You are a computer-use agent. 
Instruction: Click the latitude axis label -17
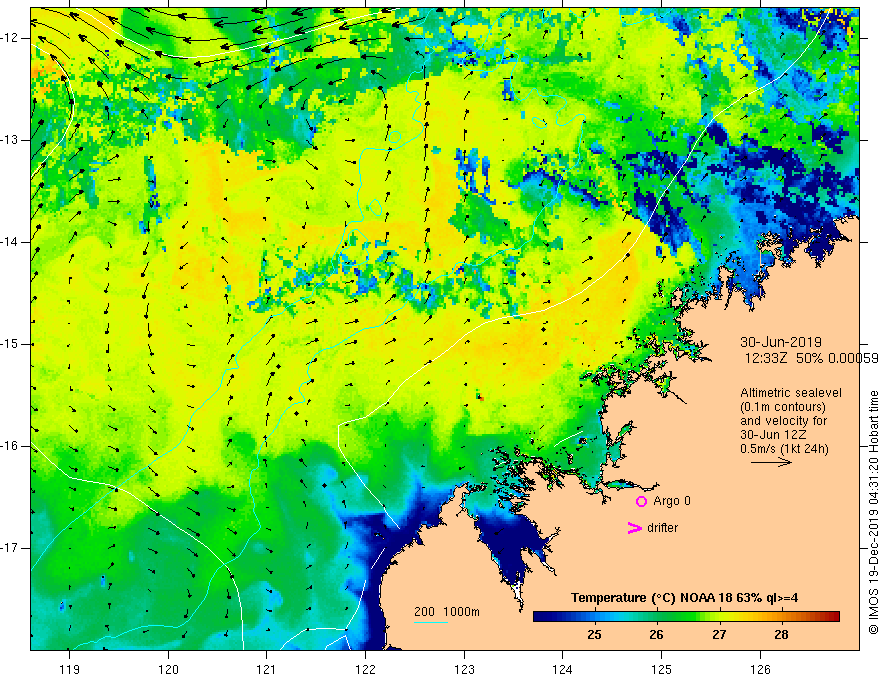[10, 548]
